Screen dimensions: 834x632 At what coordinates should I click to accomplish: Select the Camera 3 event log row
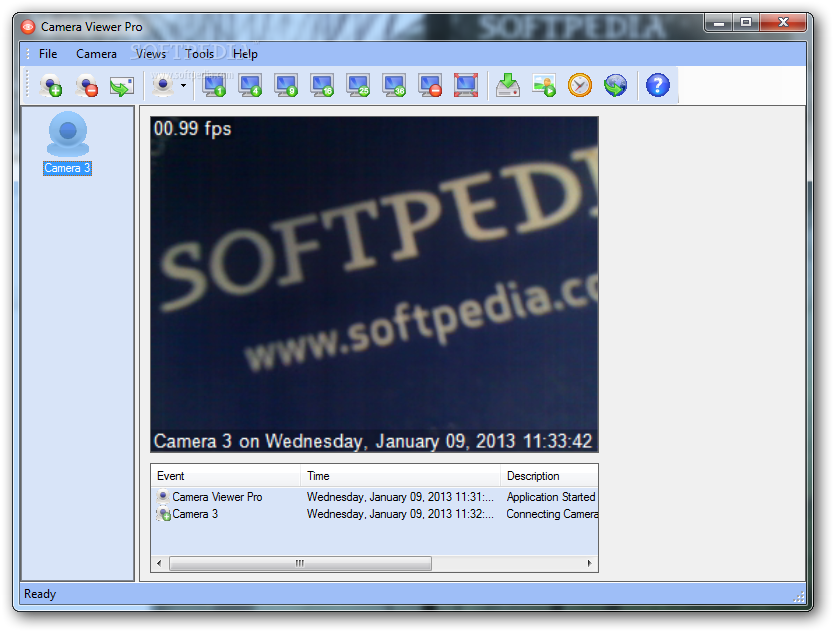pyautogui.click(x=374, y=514)
